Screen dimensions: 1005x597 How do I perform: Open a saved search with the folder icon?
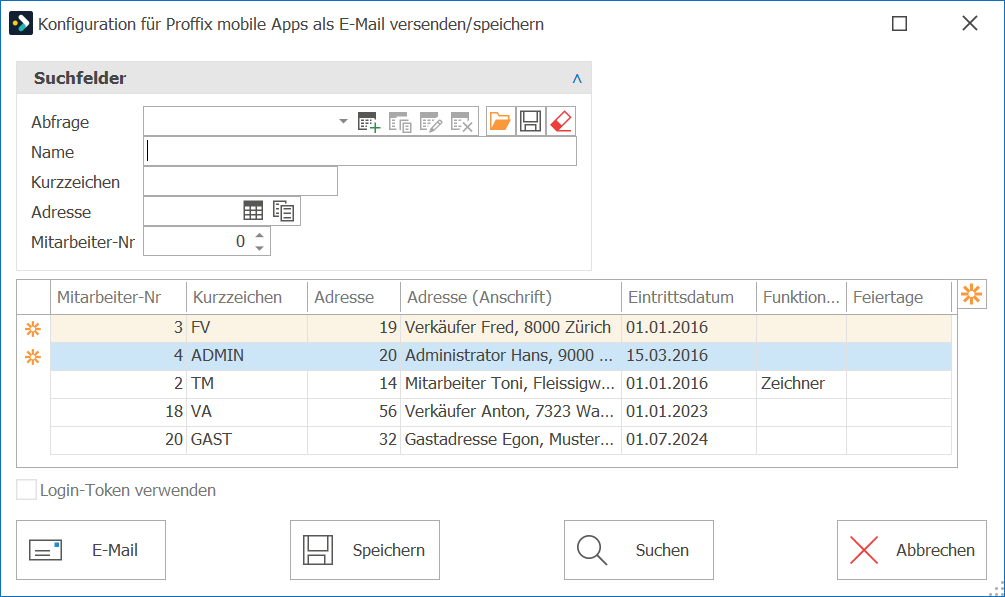point(500,121)
